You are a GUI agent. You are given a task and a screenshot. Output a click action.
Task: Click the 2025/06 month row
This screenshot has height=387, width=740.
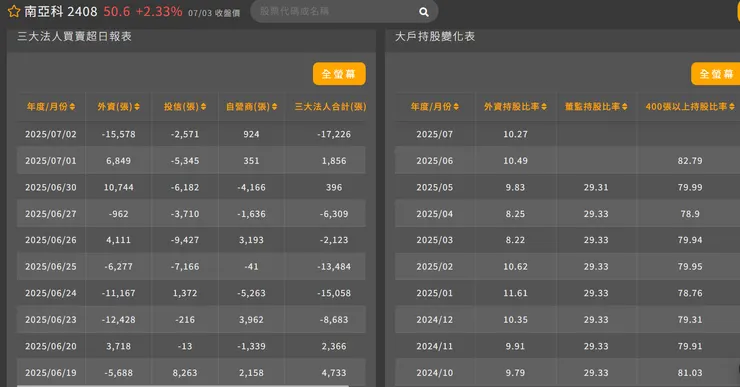coord(567,160)
